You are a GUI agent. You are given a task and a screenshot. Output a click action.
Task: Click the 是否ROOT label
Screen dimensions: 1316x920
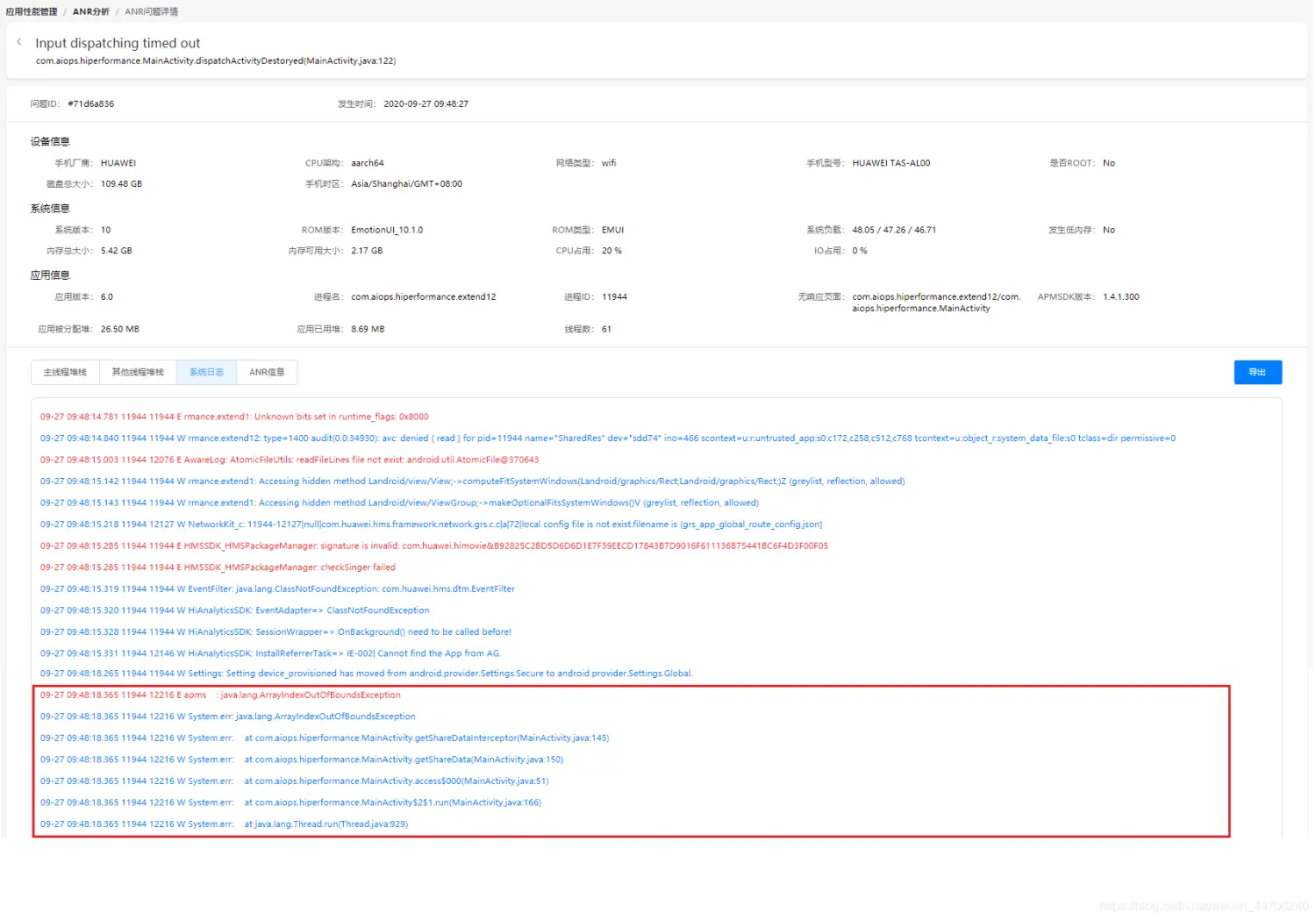pos(1071,163)
